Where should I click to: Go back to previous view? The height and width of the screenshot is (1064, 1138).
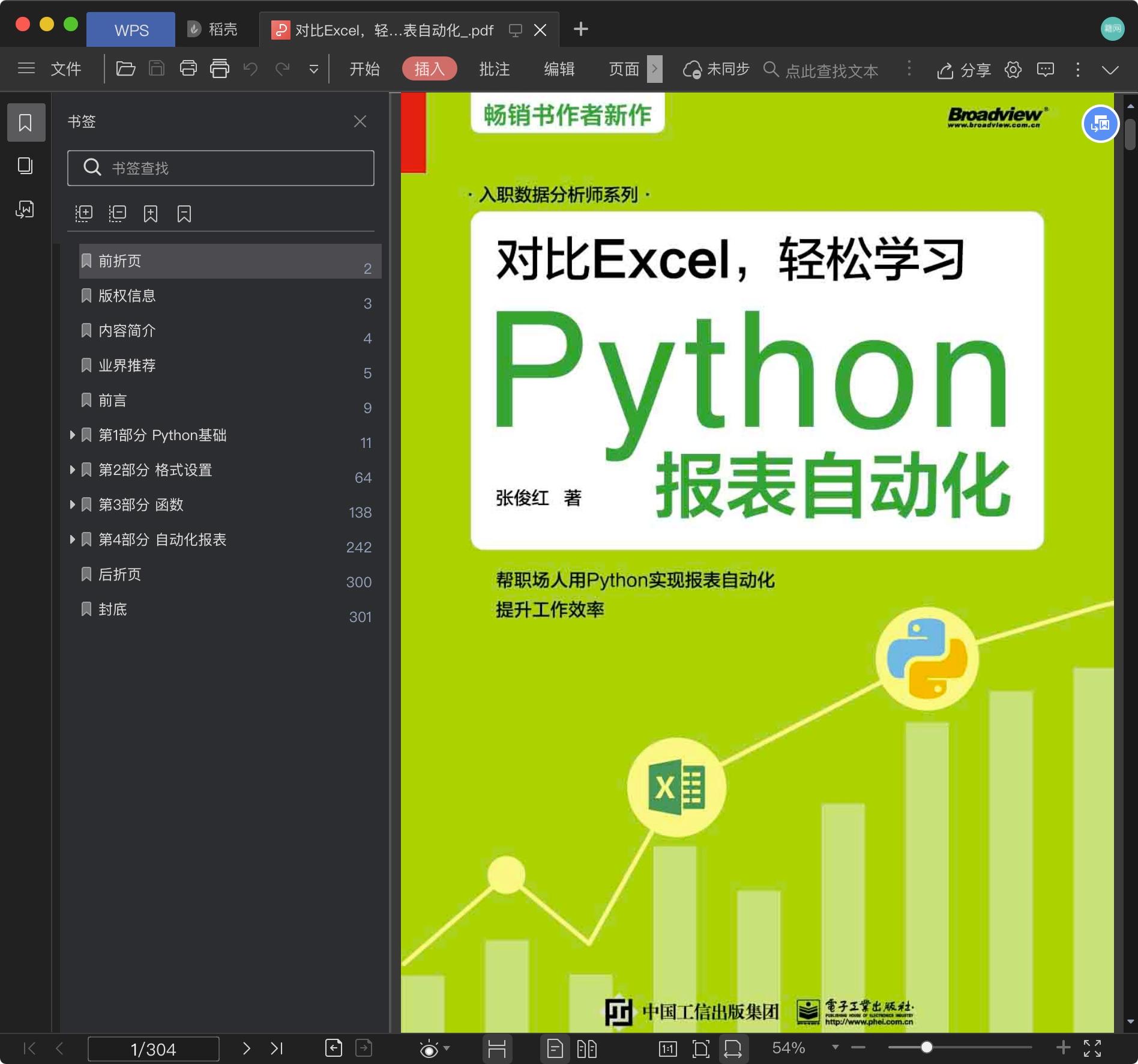click(x=334, y=1048)
